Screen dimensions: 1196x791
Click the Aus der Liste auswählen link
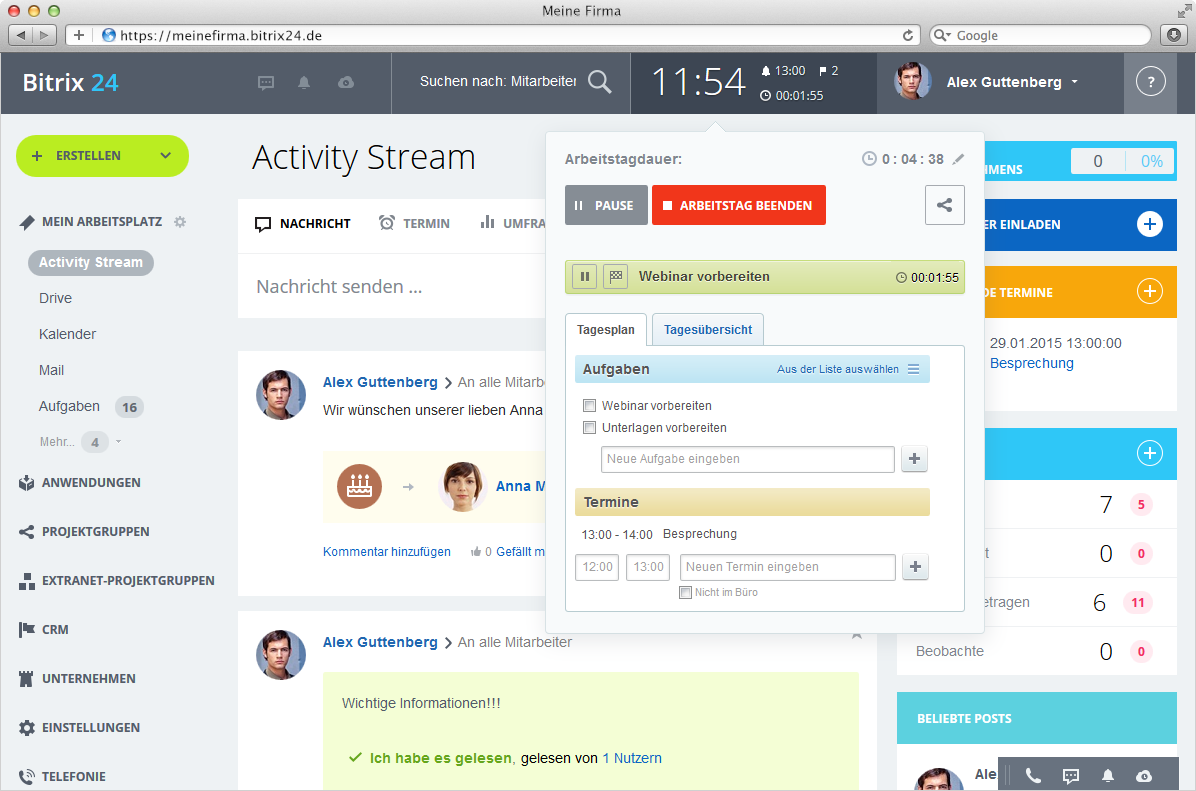pos(838,369)
